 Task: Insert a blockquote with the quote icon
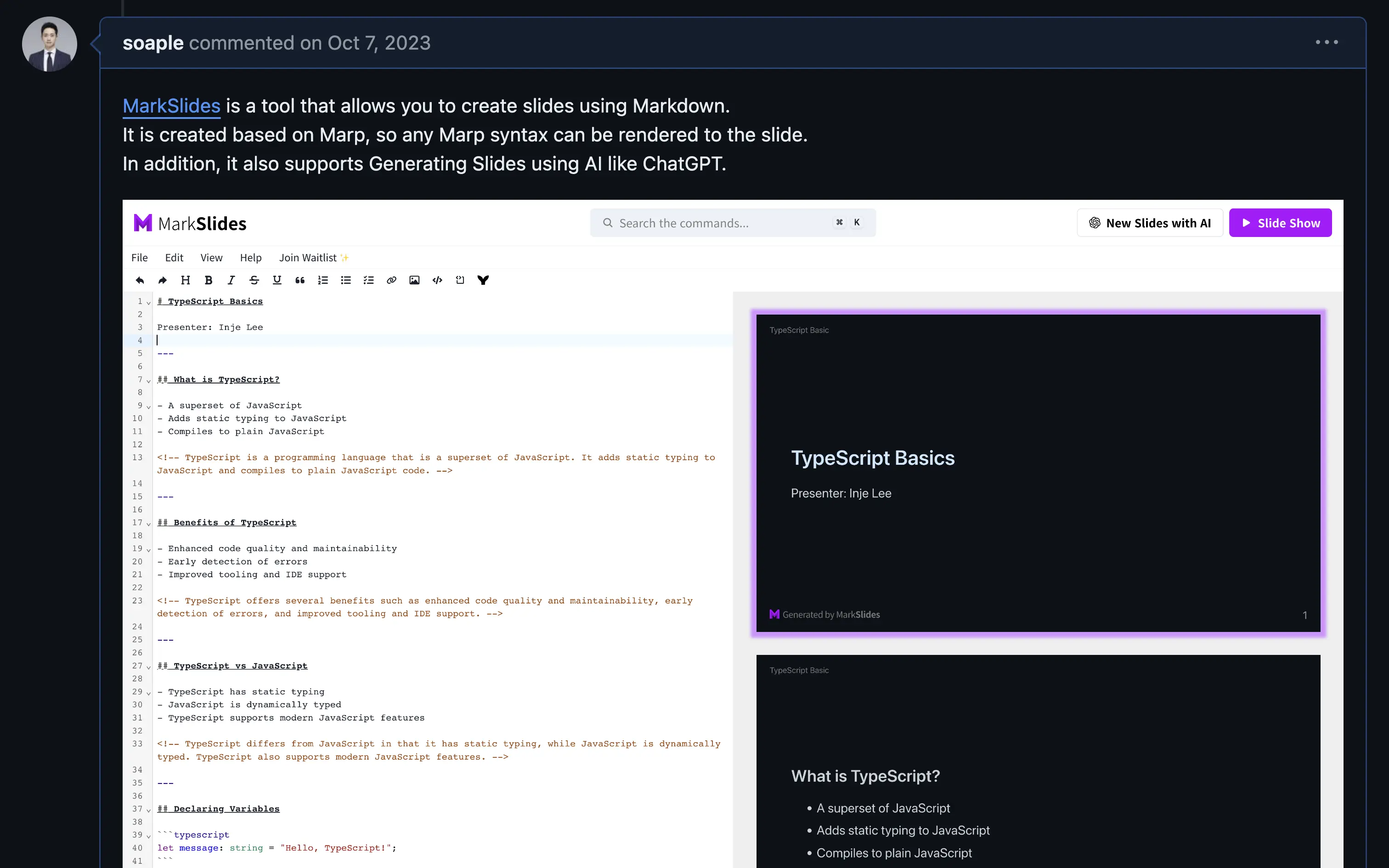point(299,280)
